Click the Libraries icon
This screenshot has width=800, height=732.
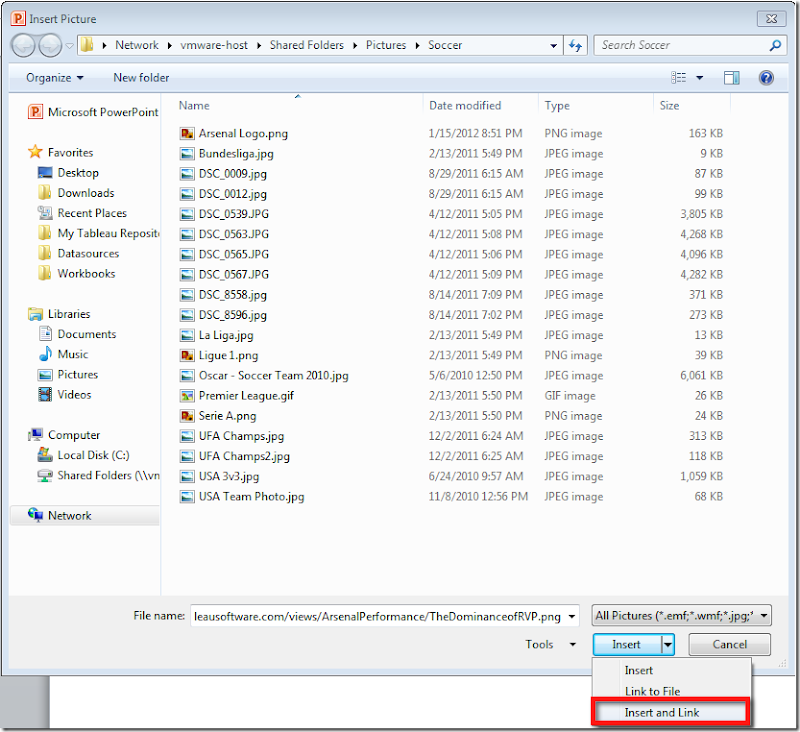coord(35,314)
